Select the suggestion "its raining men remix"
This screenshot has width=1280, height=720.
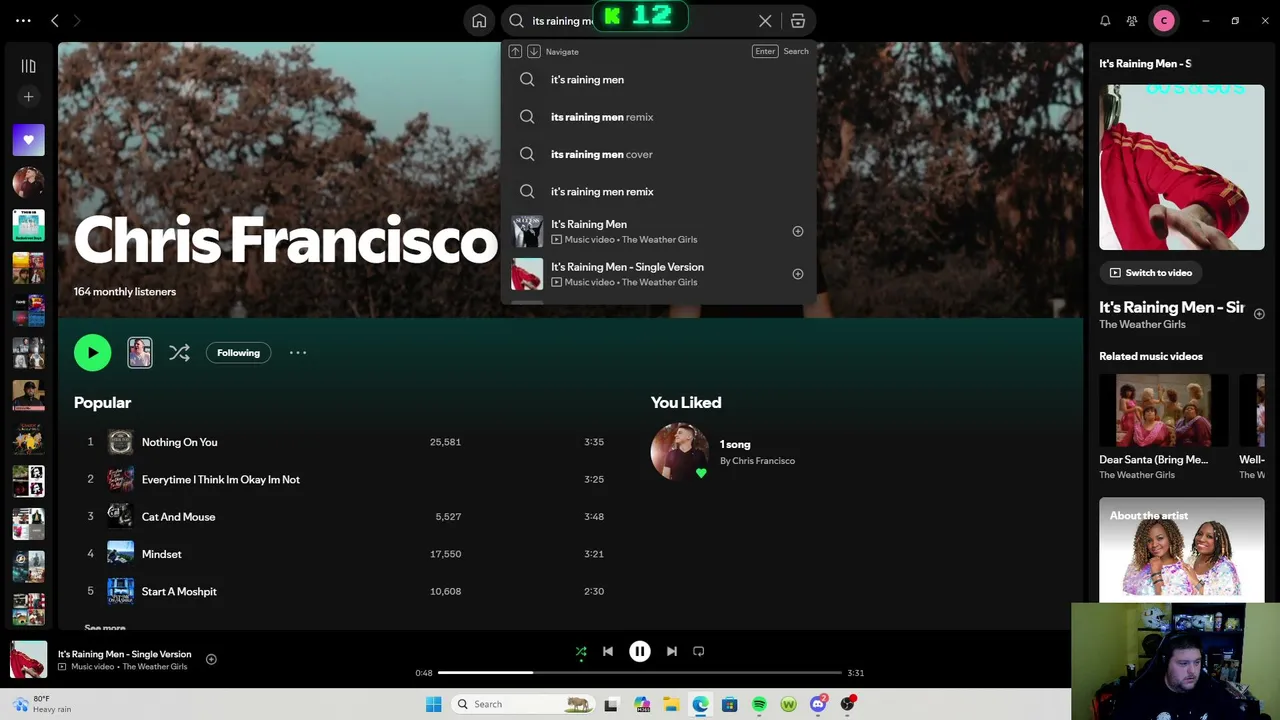pos(659,117)
